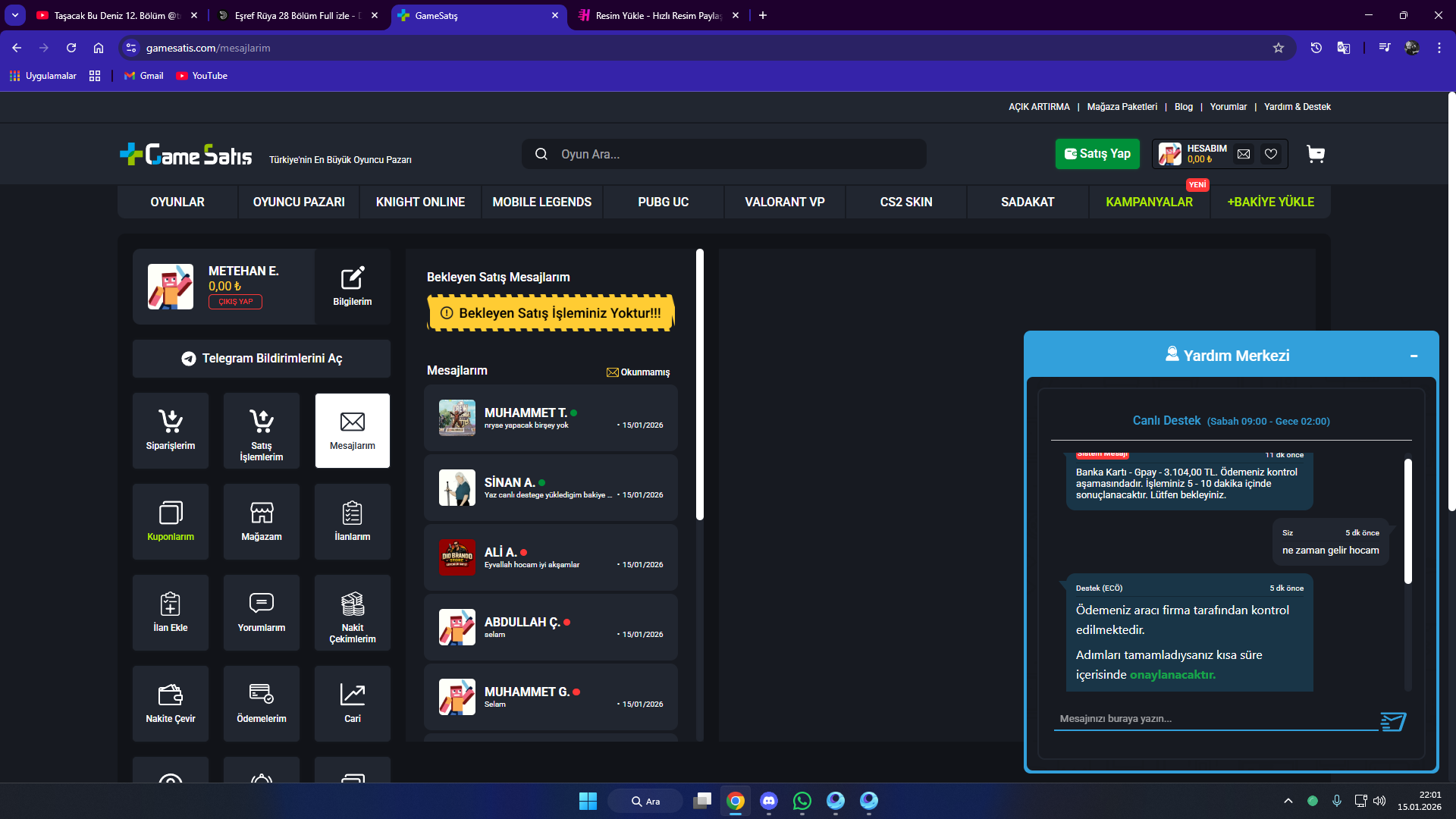
Task: Minimize the Yardım Merkezi chat panel
Action: point(1414,356)
